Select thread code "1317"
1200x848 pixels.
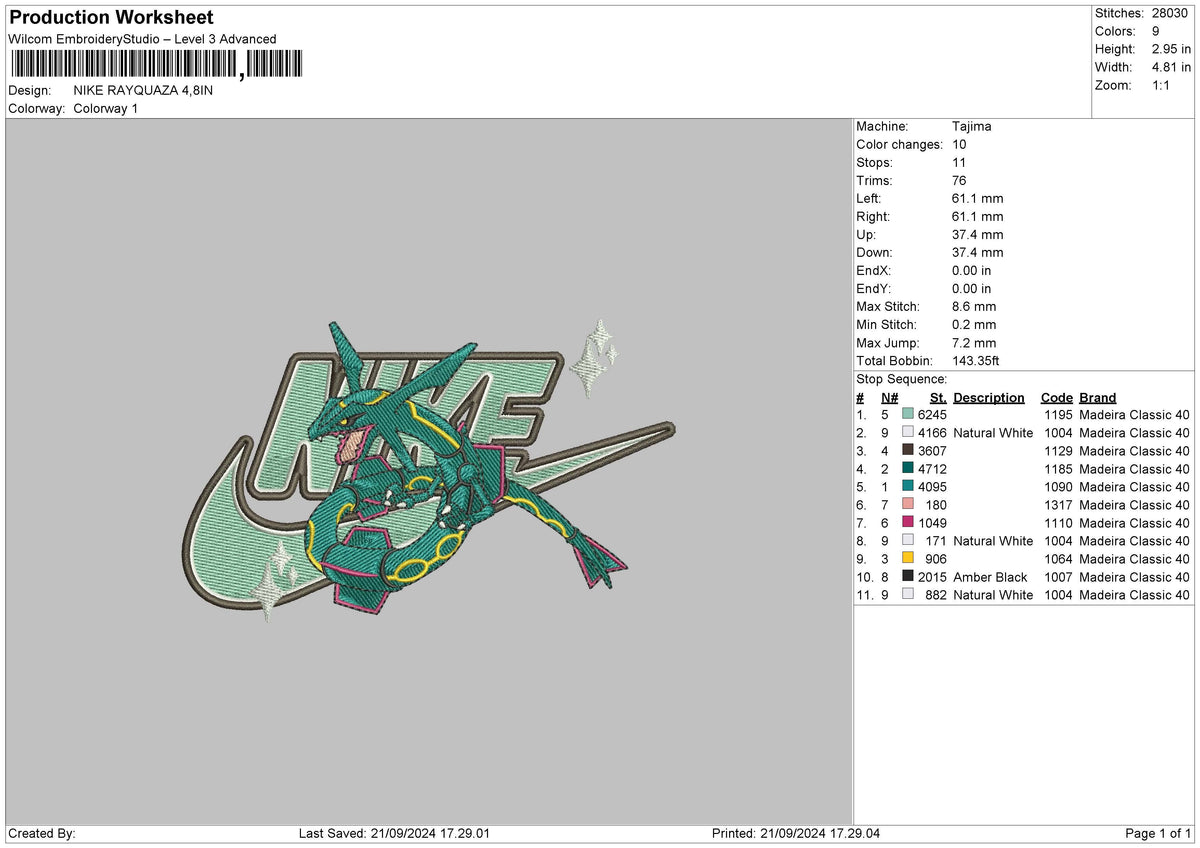(1058, 505)
